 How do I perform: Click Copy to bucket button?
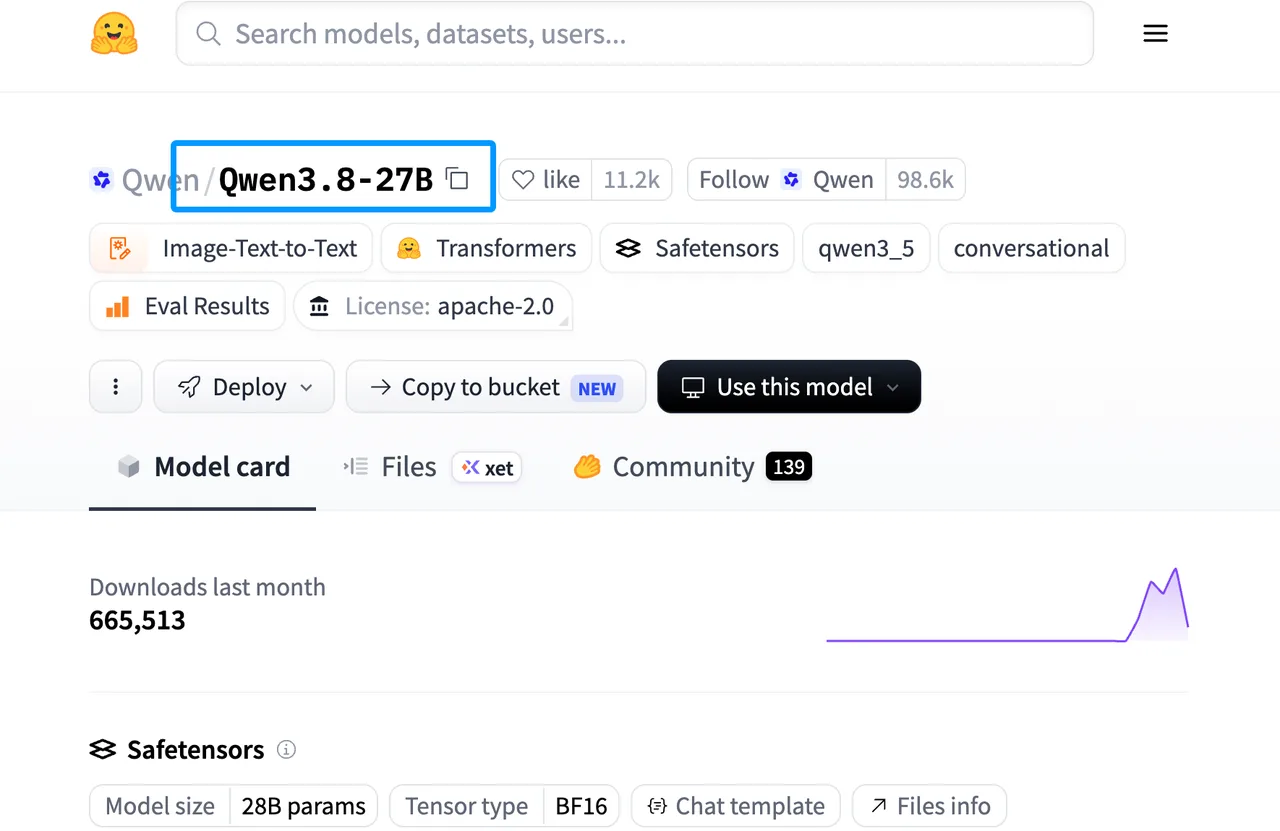[x=496, y=387]
